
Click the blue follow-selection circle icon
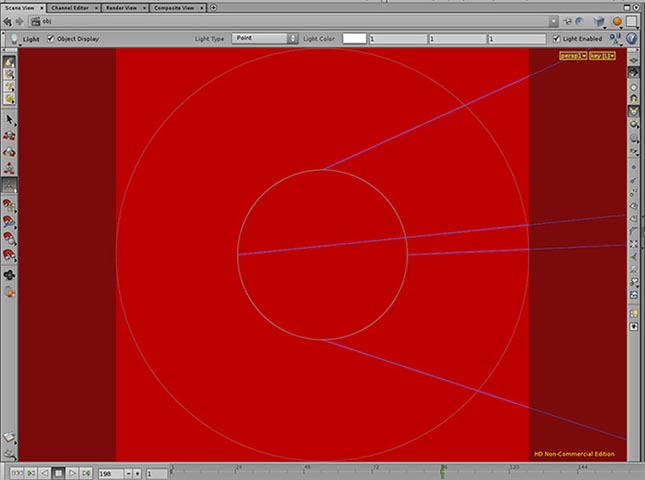pos(580,21)
